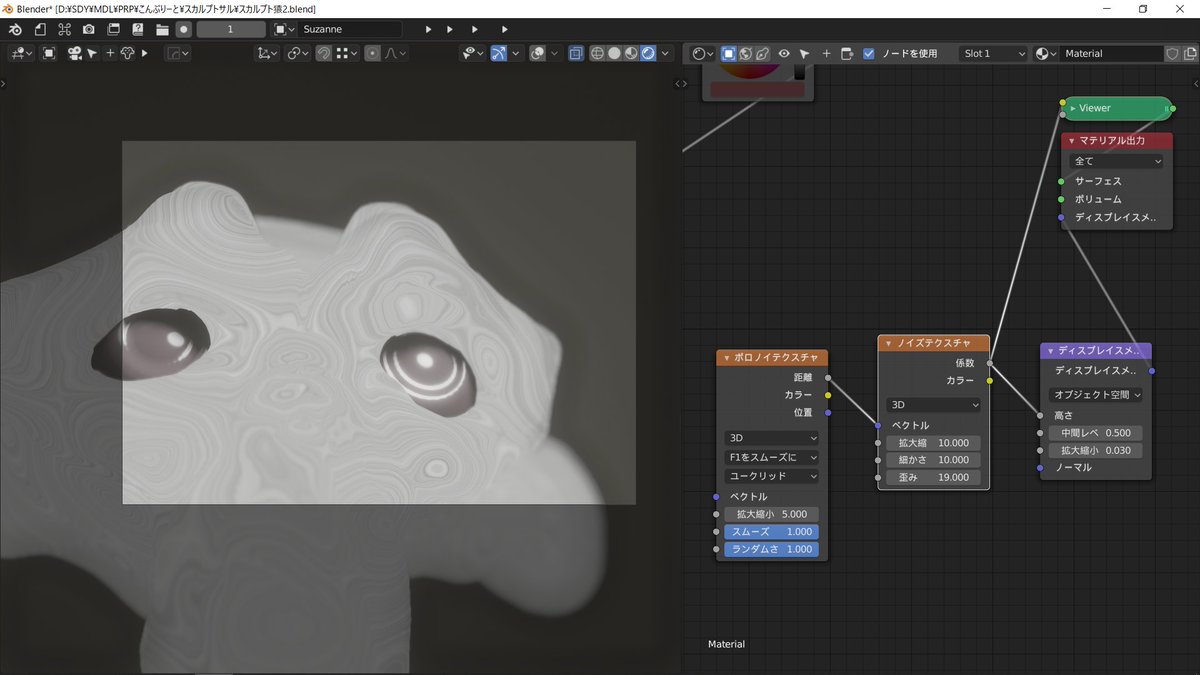Click the Blender logo menu icon
The image size is (1200, 675).
(15, 30)
